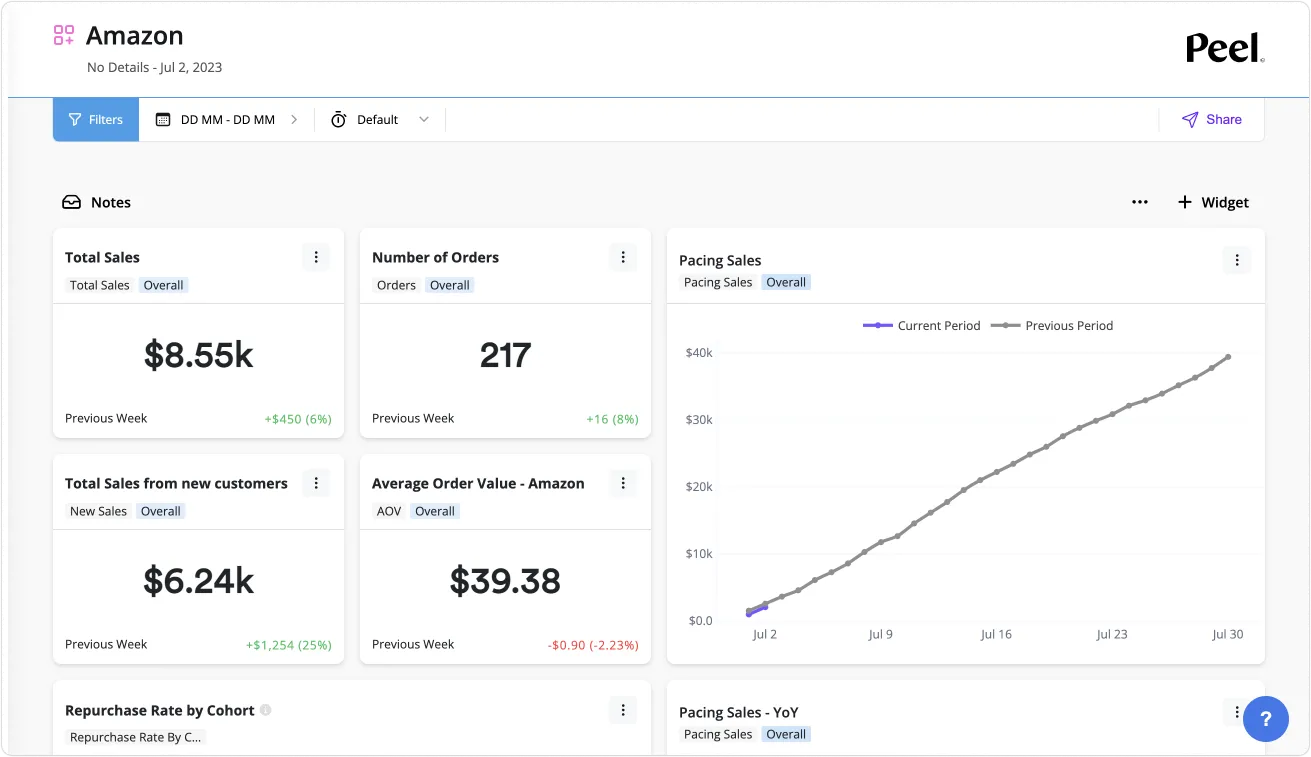Click the chevron arrow after the date range
The width and height of the screenshot is (1311, 757).
294,119
